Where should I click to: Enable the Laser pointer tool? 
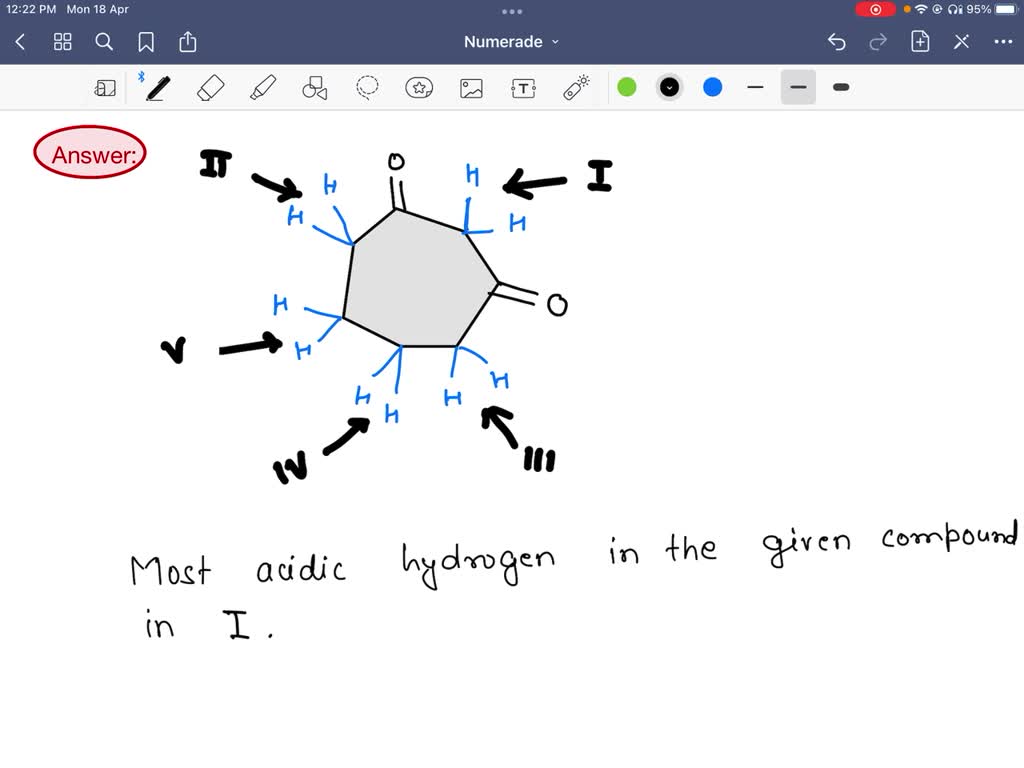click(574, 87)
